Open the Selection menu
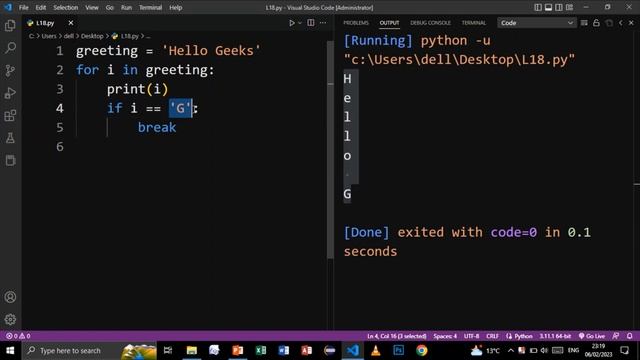The width and height of the screenshot is (640, 360). point(65,7)
